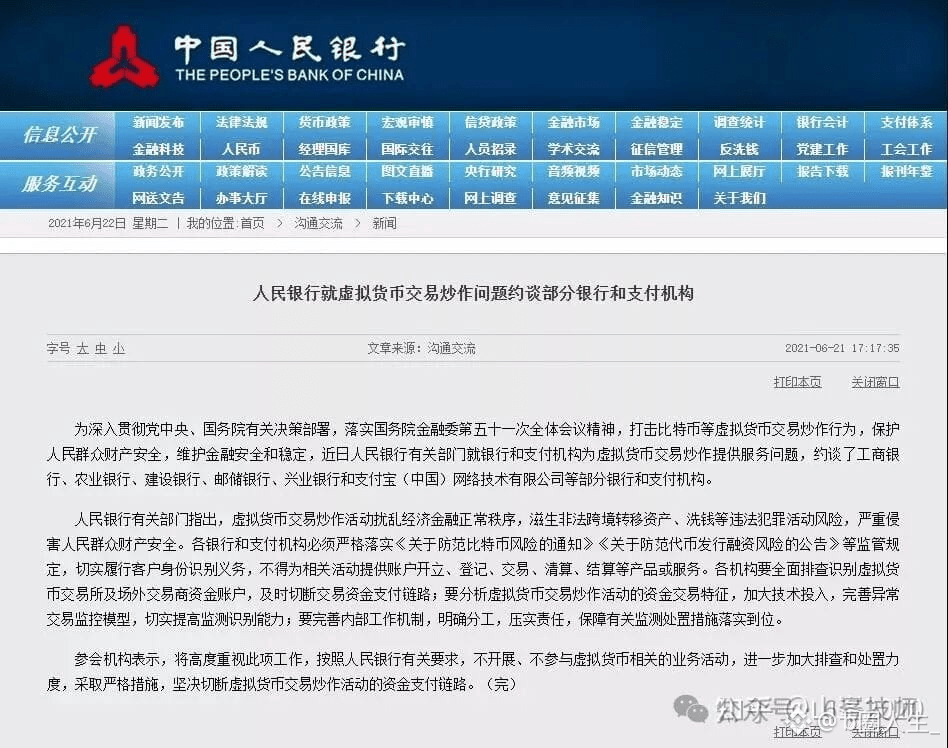Image resolution: width=948 pixels, height=748 pixels.
Task: Open the 下载中心 section
Action: 407,198
